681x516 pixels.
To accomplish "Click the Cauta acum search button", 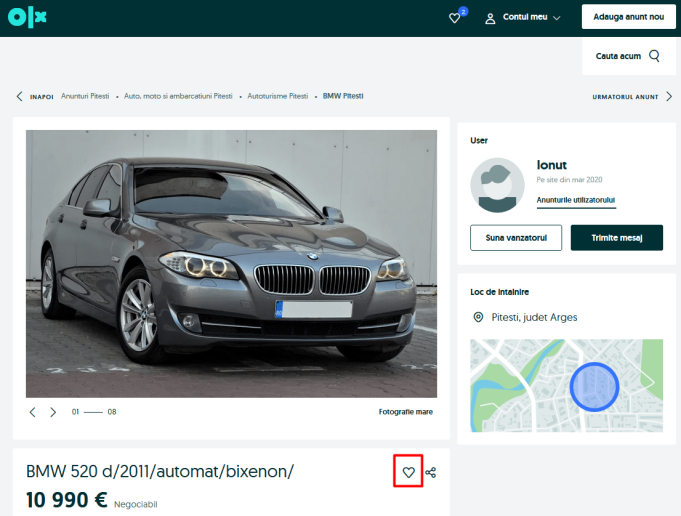I will pyautogui.click(x=628, y=56).
